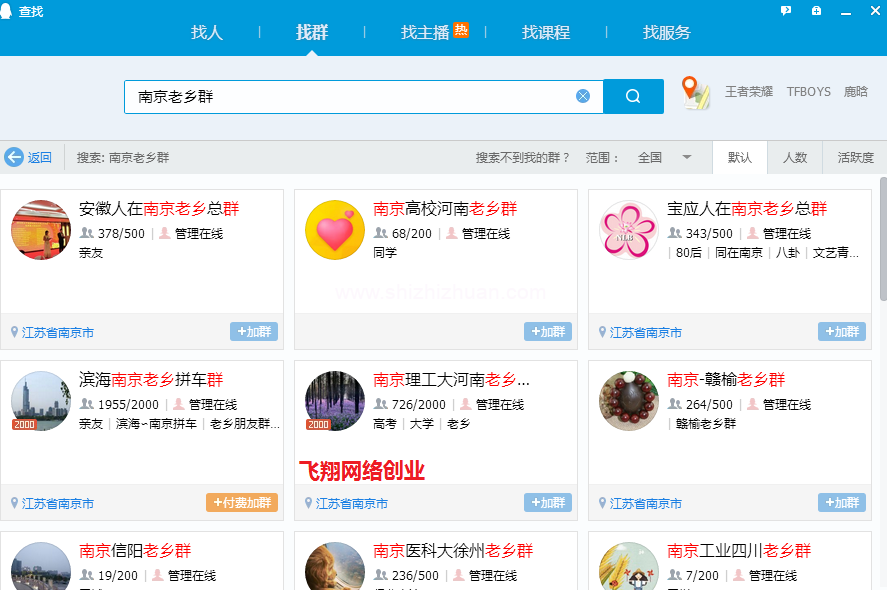Click inside the group search input field
Image resolution: width=887 pixels, height=591 pixels.
350,97
